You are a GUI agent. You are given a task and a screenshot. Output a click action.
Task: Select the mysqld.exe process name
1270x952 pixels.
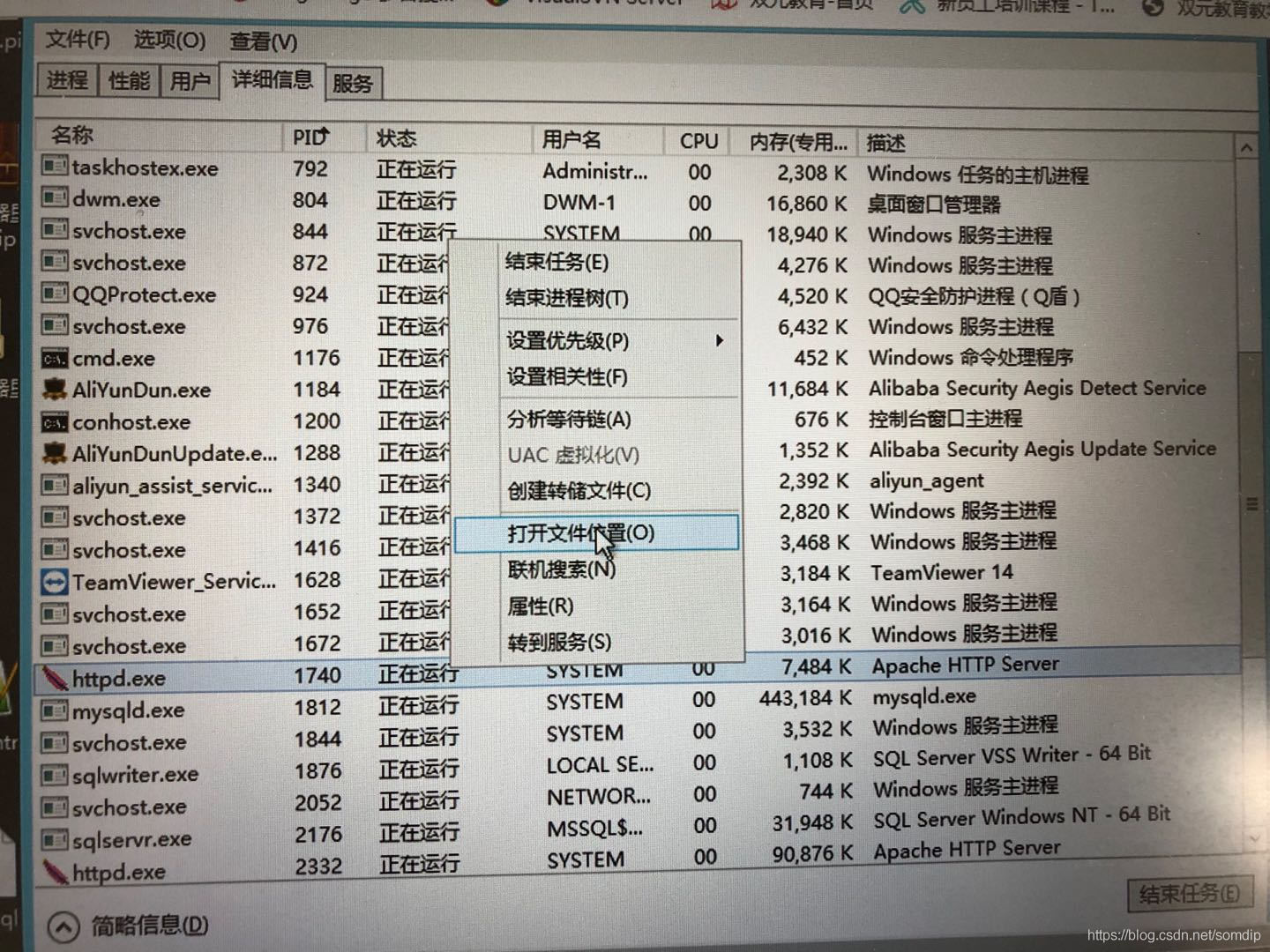point(129,710)
